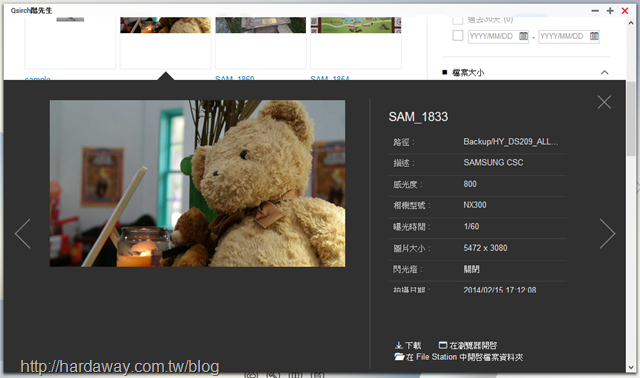Go to the next photo arrow
This screenshot has width=640, height=378.
[x=607, y=233]
